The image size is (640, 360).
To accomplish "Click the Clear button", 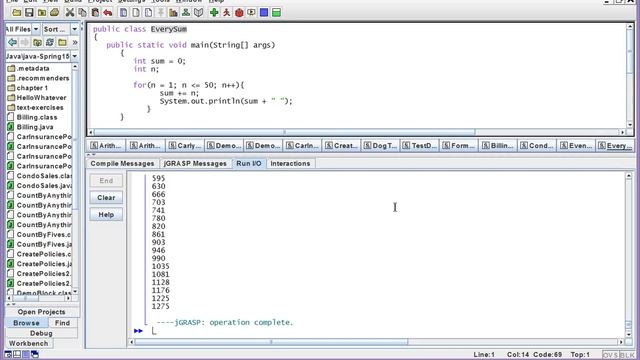I will [106, 198].
